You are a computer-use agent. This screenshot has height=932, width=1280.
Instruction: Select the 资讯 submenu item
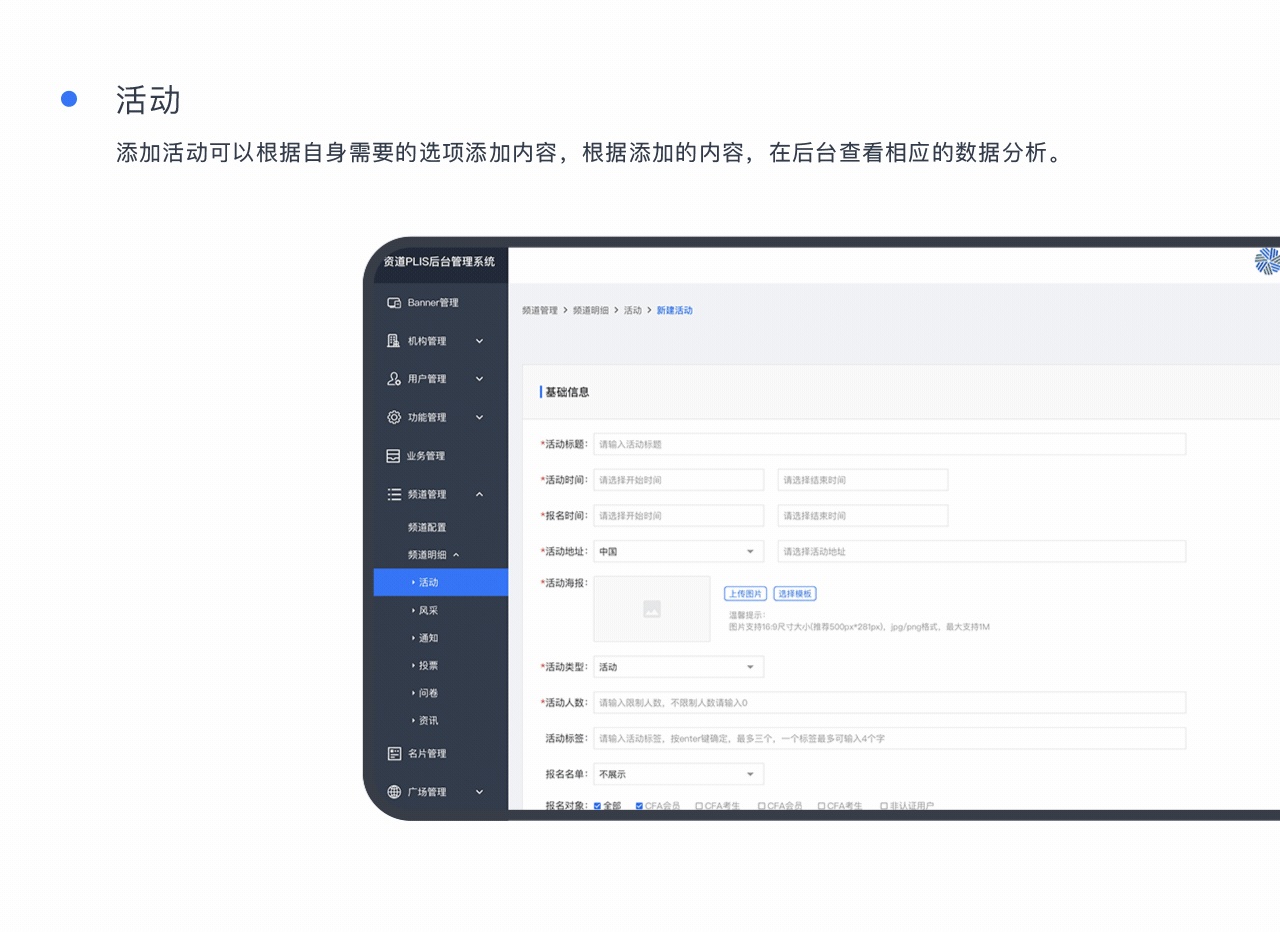428,720
